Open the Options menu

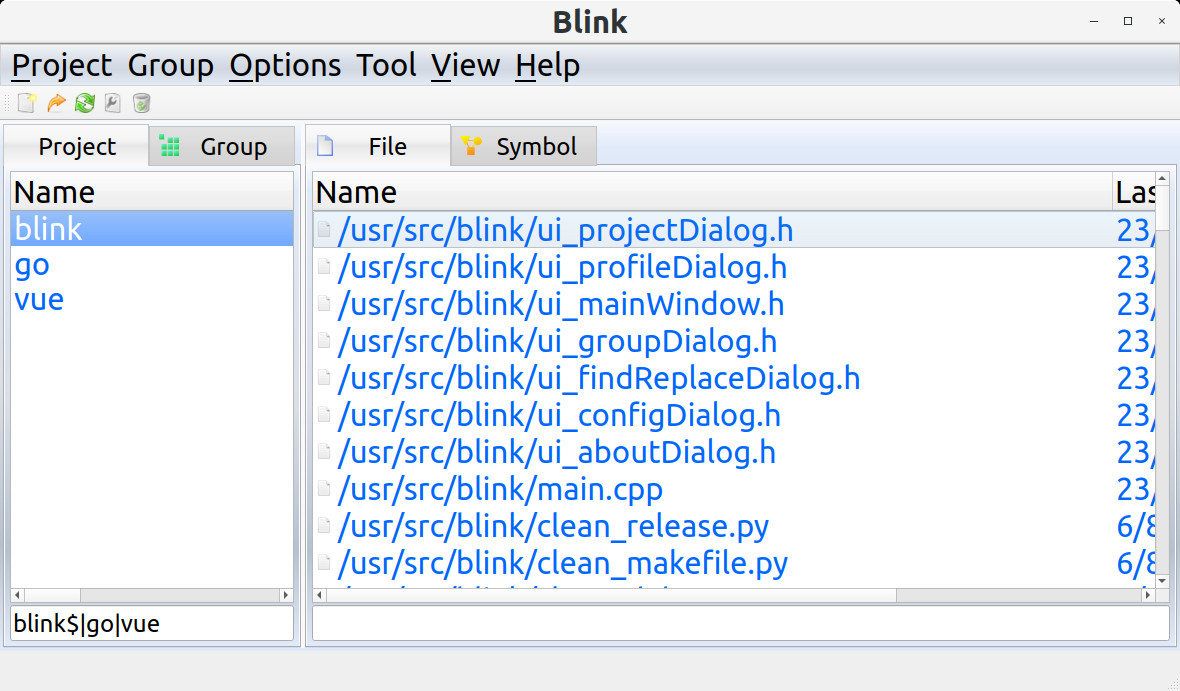click(x=285, y=66)
